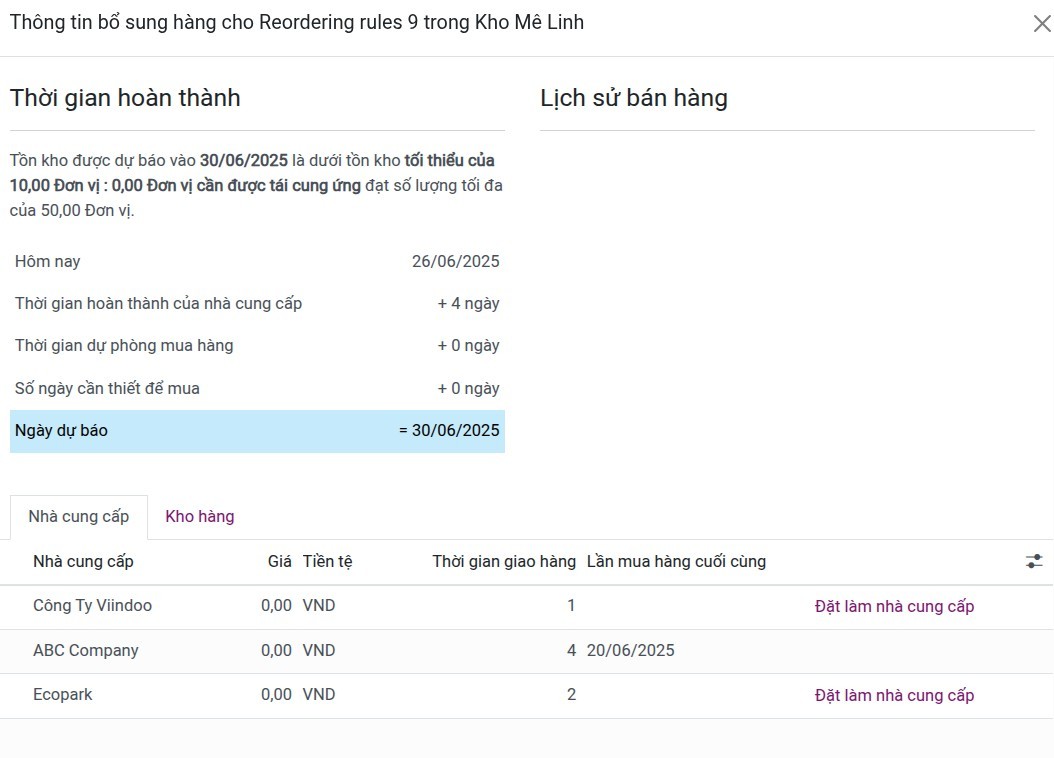The image size is (1054, 758).
Task: Select the Nhà cung cấp tab
Action: coord(79,517)
